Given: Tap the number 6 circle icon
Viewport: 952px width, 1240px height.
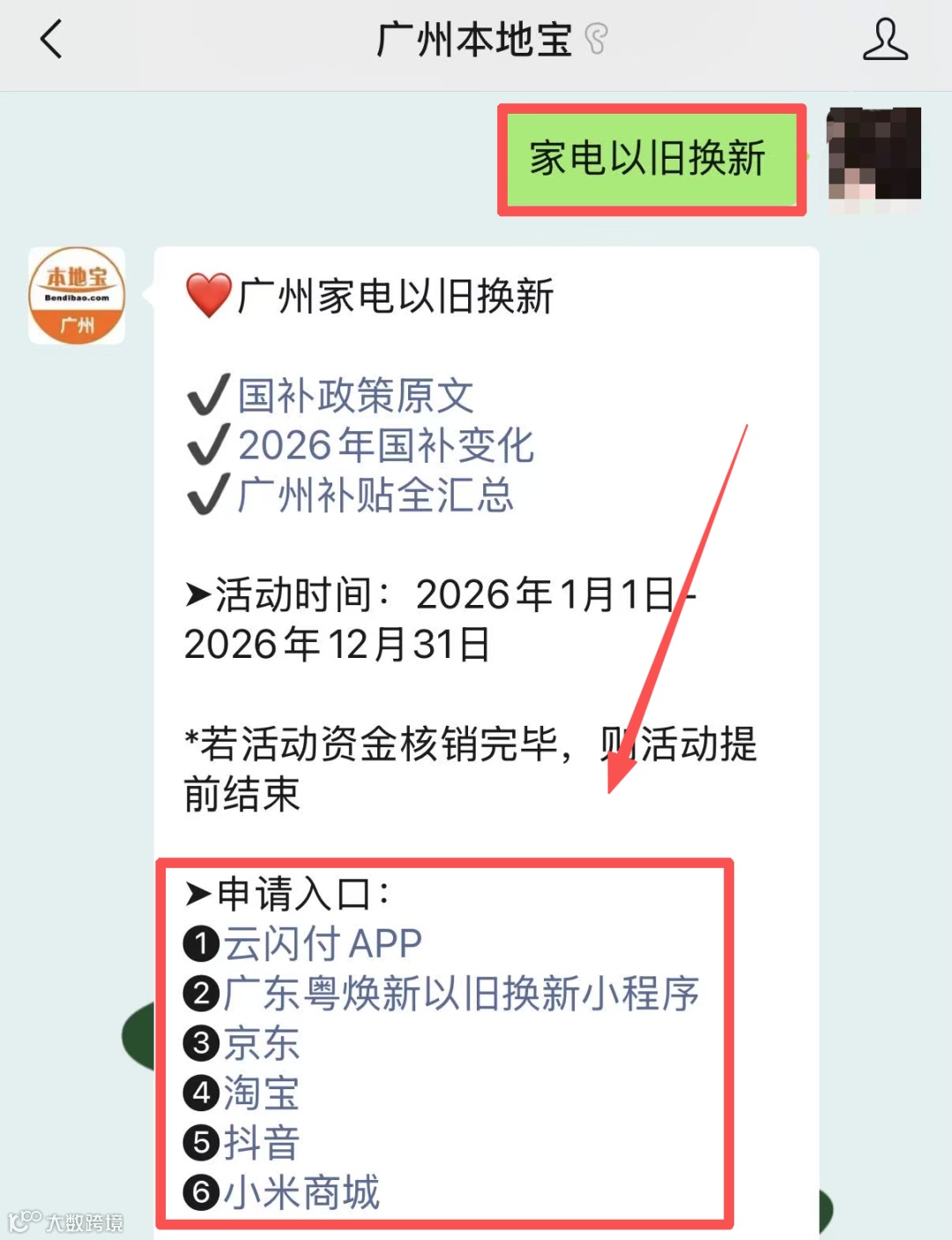Looking at the screenshot, I should [x=201, y=1193].
